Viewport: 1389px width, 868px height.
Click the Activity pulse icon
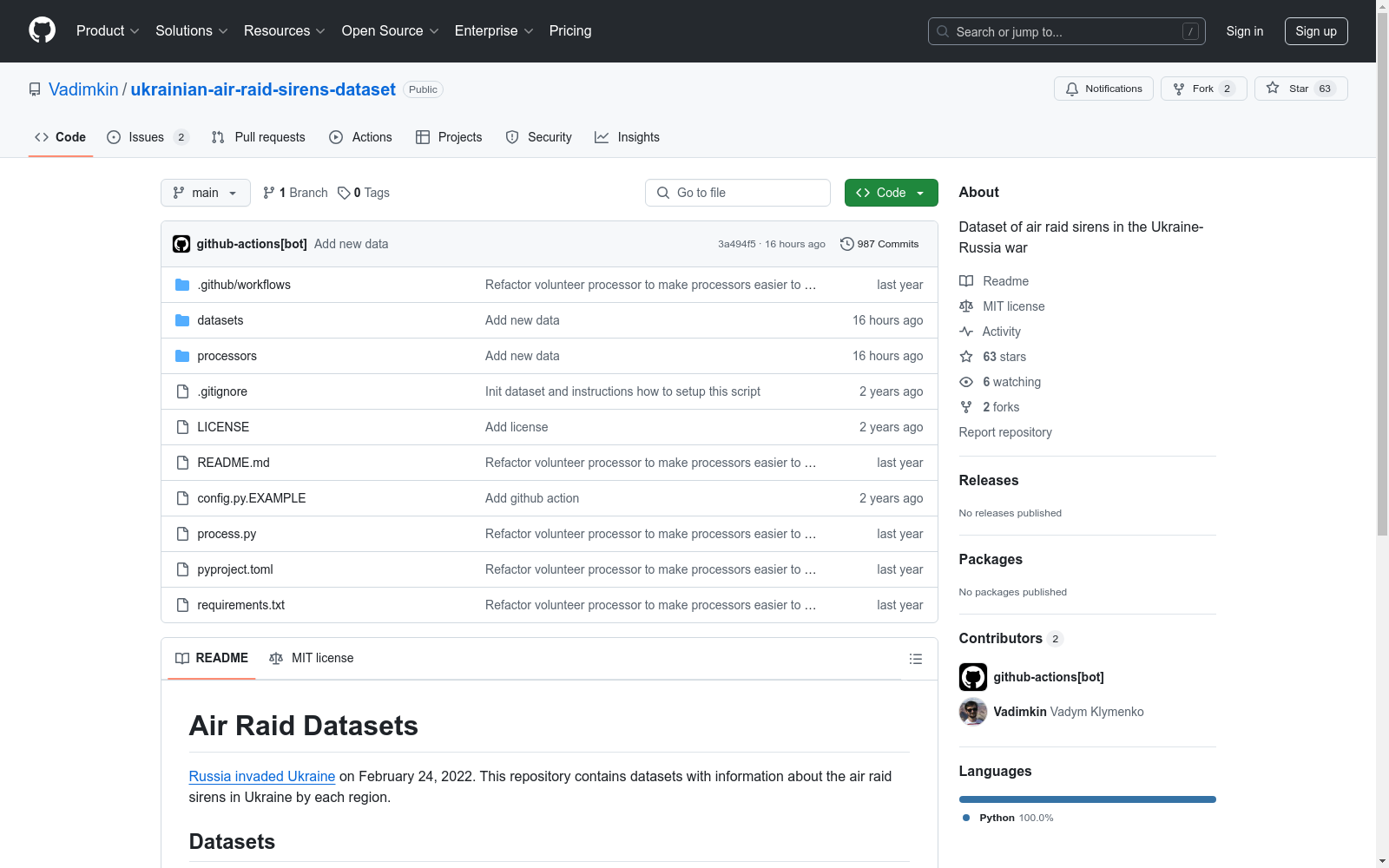966,332
